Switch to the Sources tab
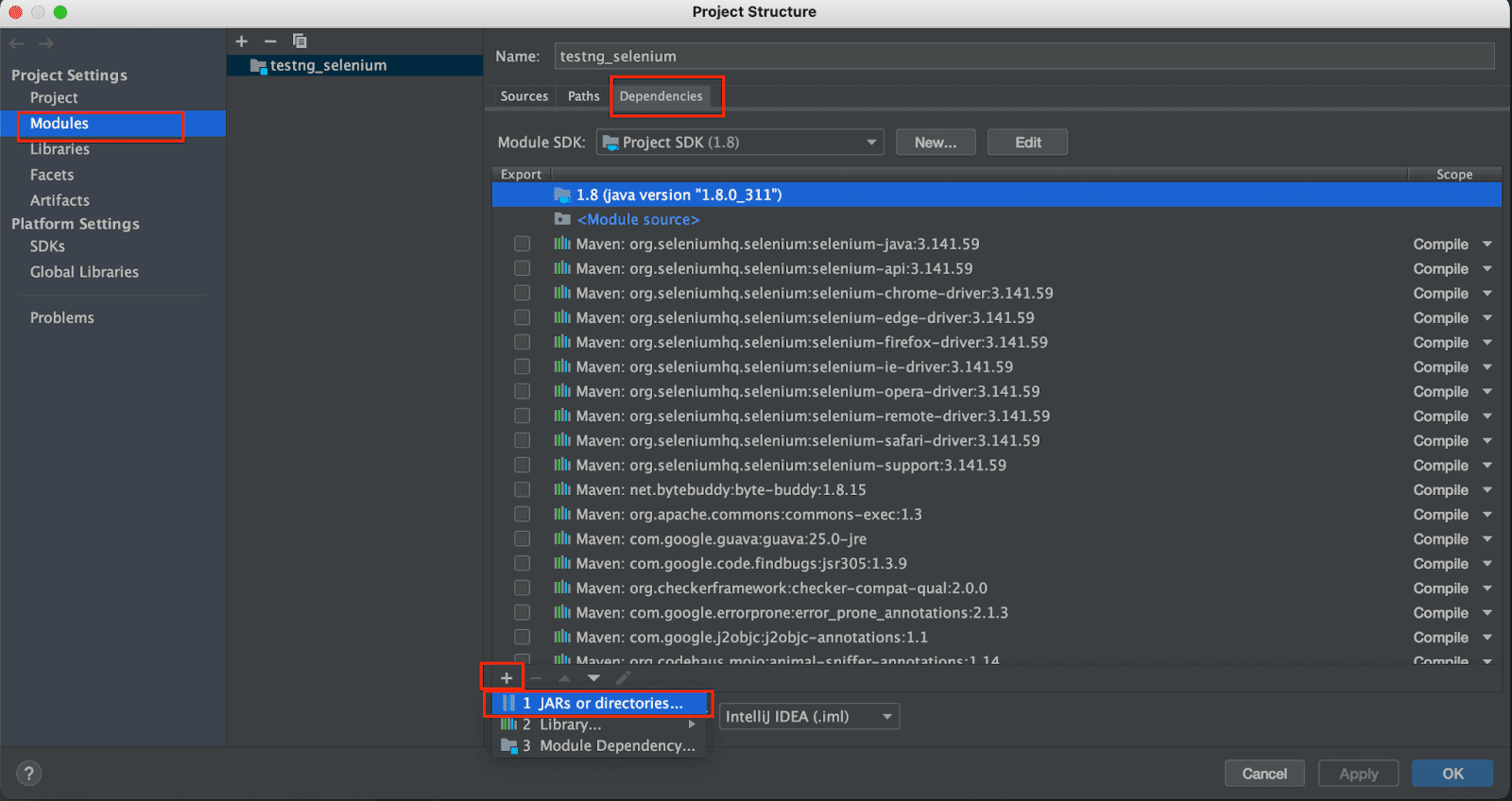This screenshot has width=1512, height=801. pyautogui.click(x=524, y=96)
